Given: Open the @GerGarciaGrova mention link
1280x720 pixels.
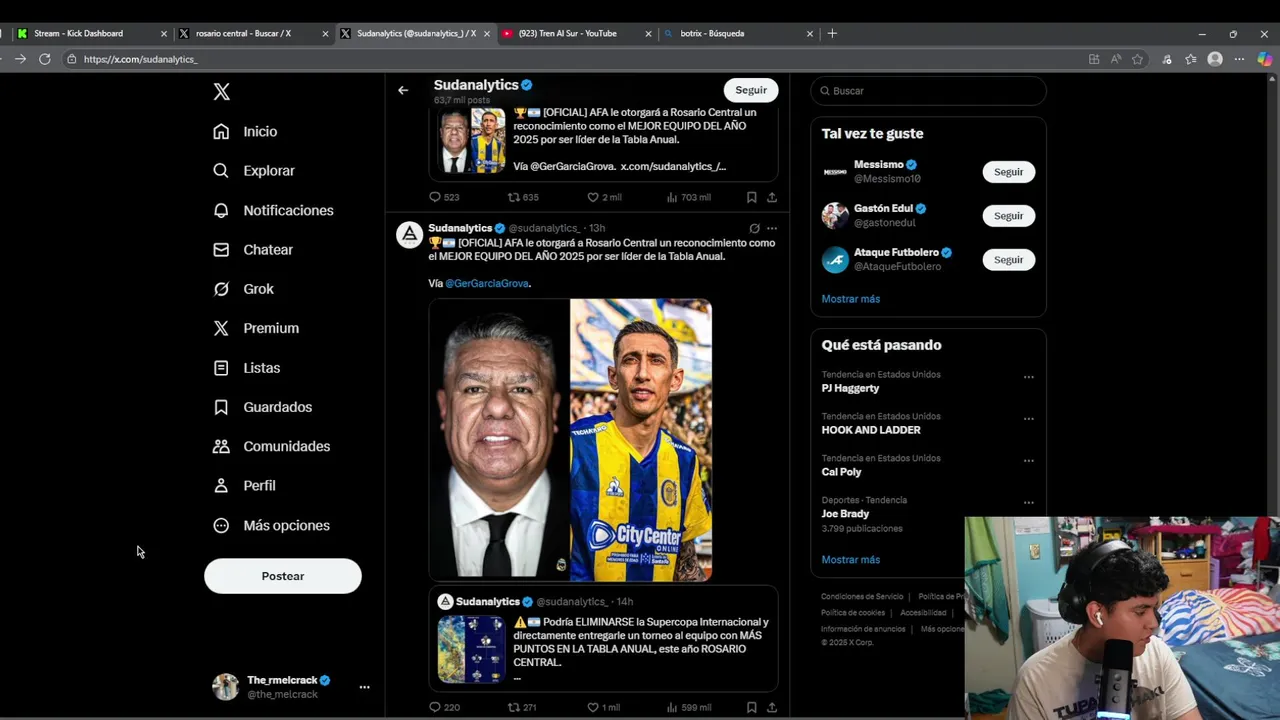Looking at the screenshot, I should 487,283.
